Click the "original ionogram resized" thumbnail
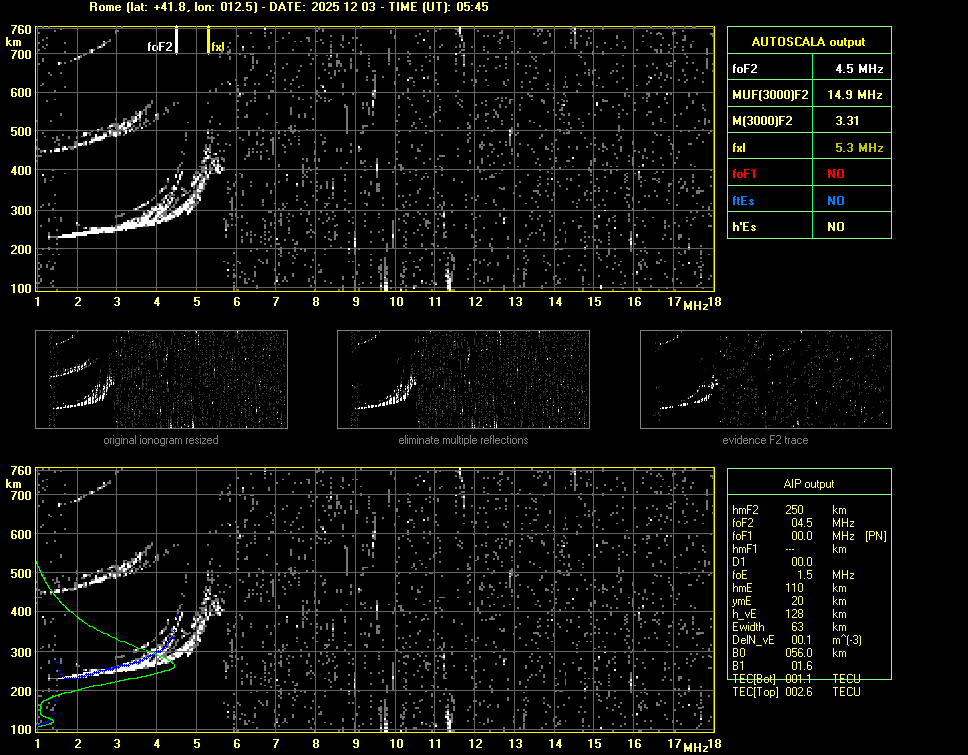 (161, 379)
